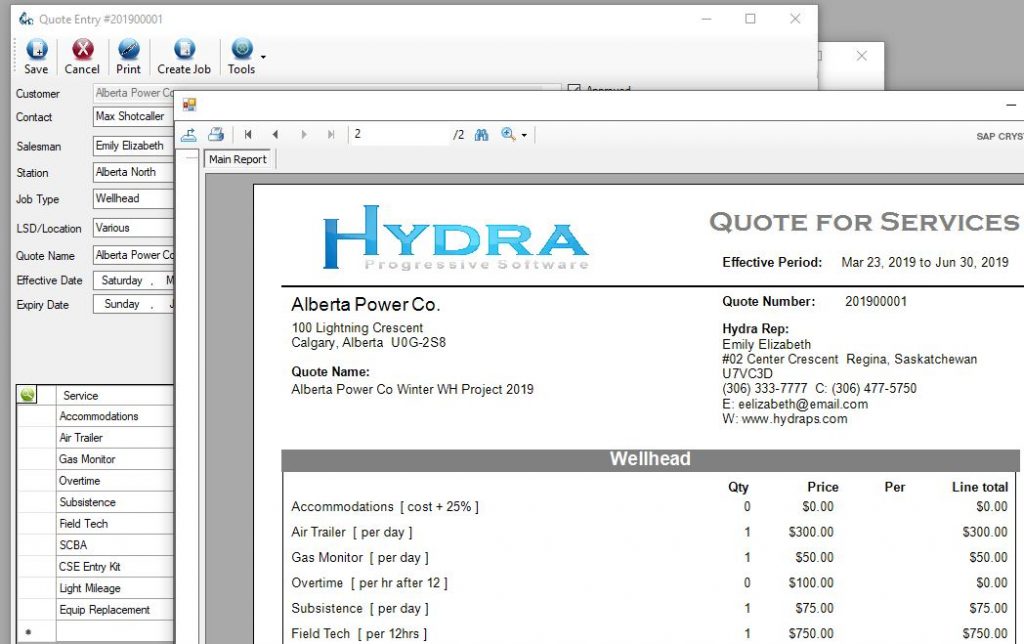This screenshot has width=1024, height=644.
Task: Click the green icon in service grid header
Action: (27, 394)
